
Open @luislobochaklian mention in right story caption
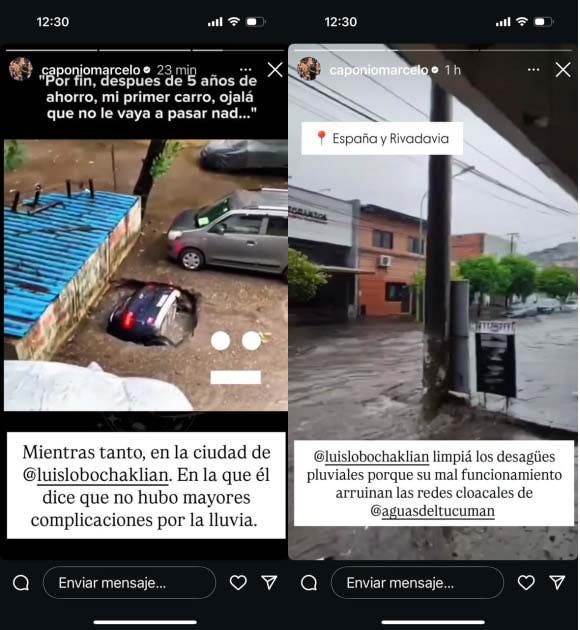point(371,457)
